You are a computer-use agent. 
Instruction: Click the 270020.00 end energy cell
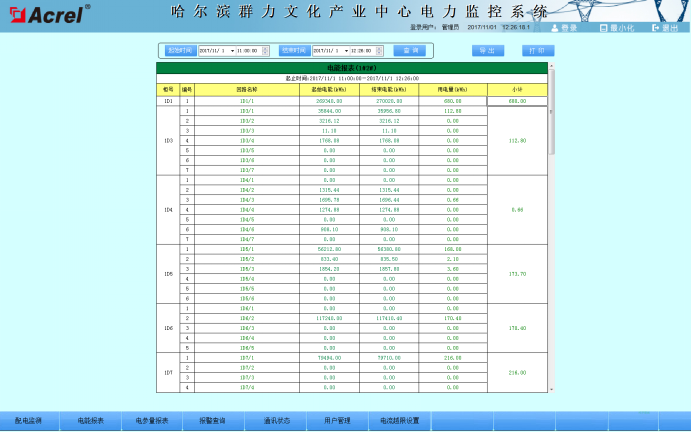389,101
